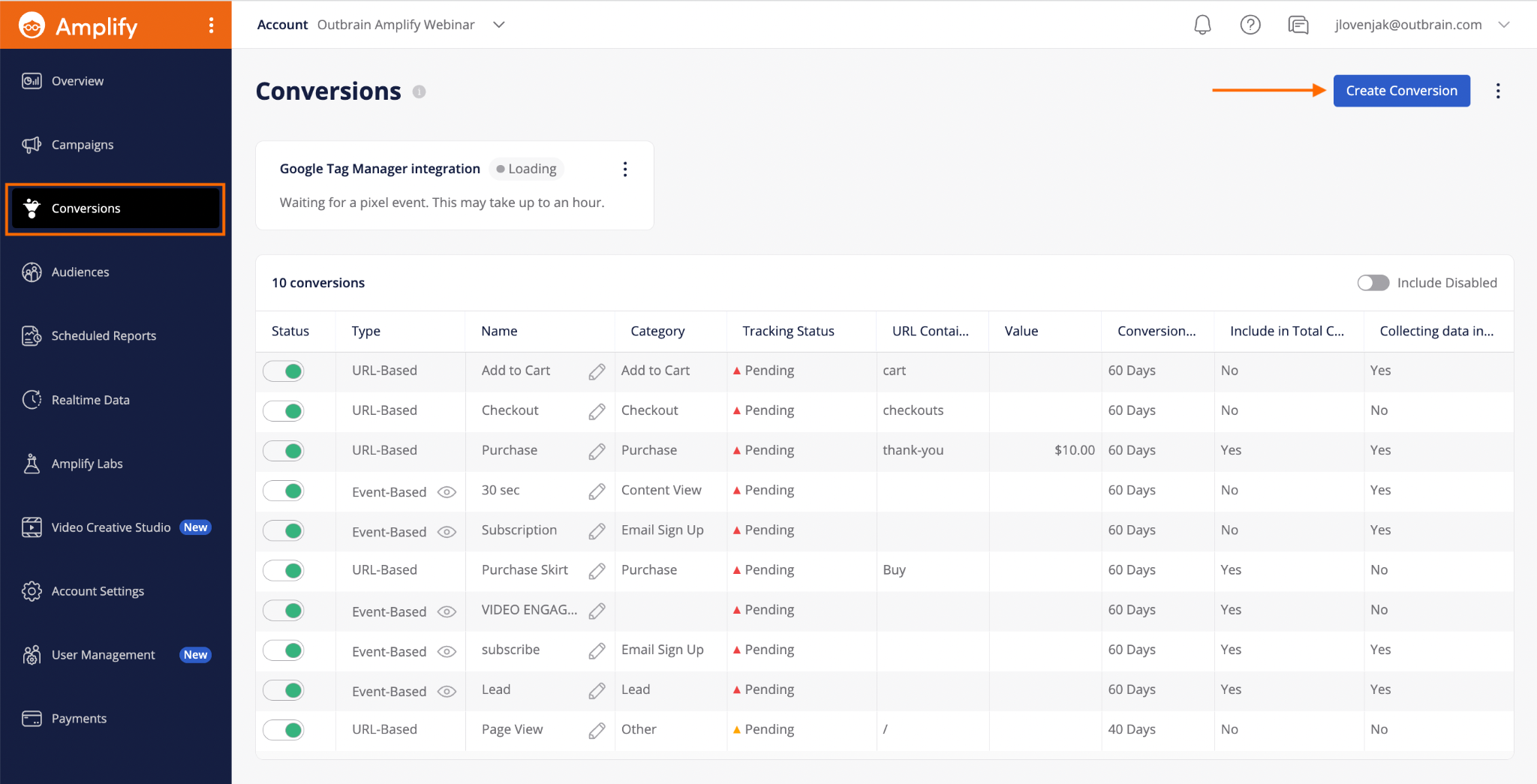This screenshot has height=784, width=1537.
Task: Open Google Tag Manager integration options menu
Action: tap(624, 169)
